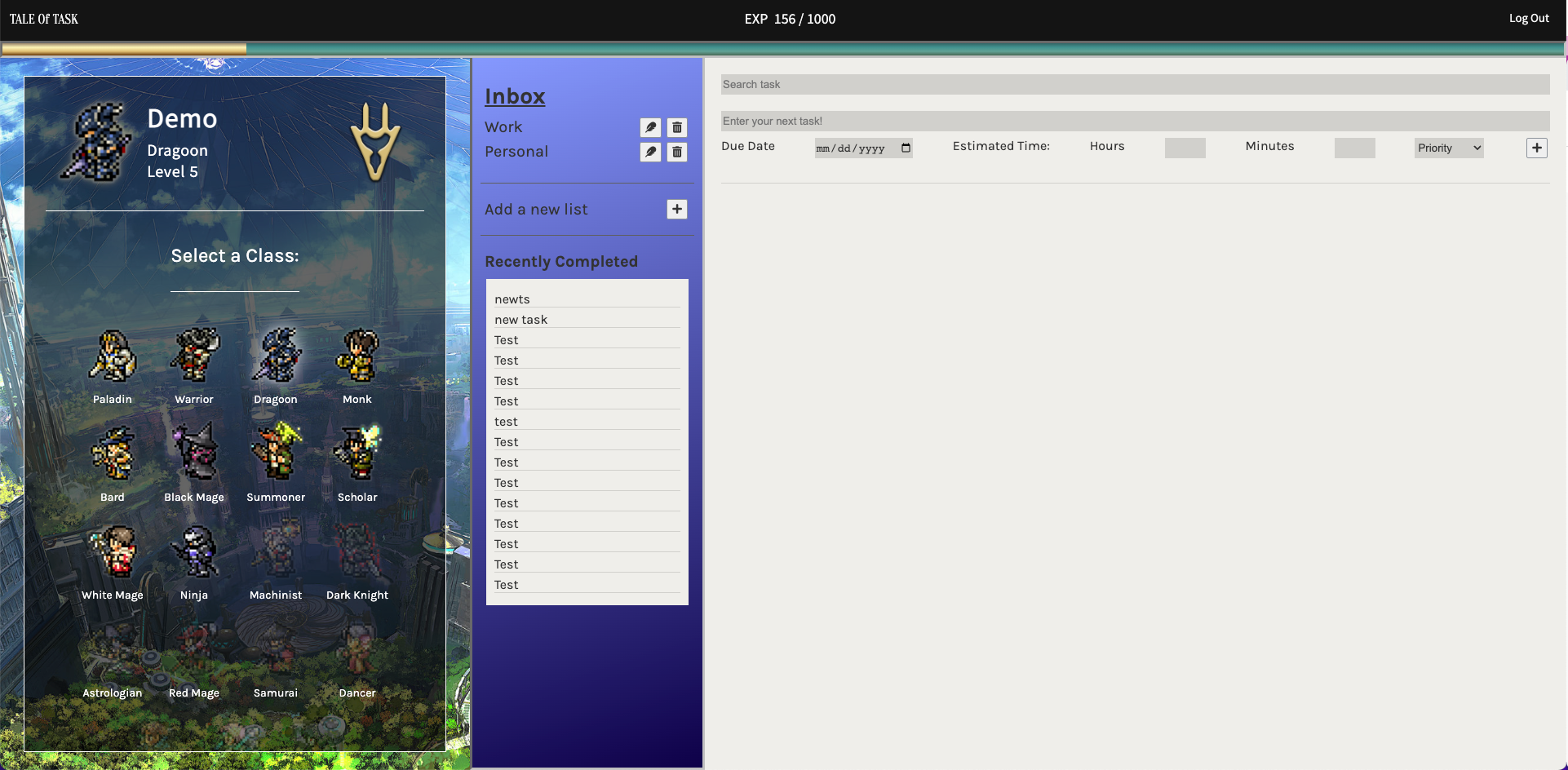Viewport: 1568px width, 770px height.
Task: Click the EXP progress bar
Action: pyautogui.click(x=783, y=49)
